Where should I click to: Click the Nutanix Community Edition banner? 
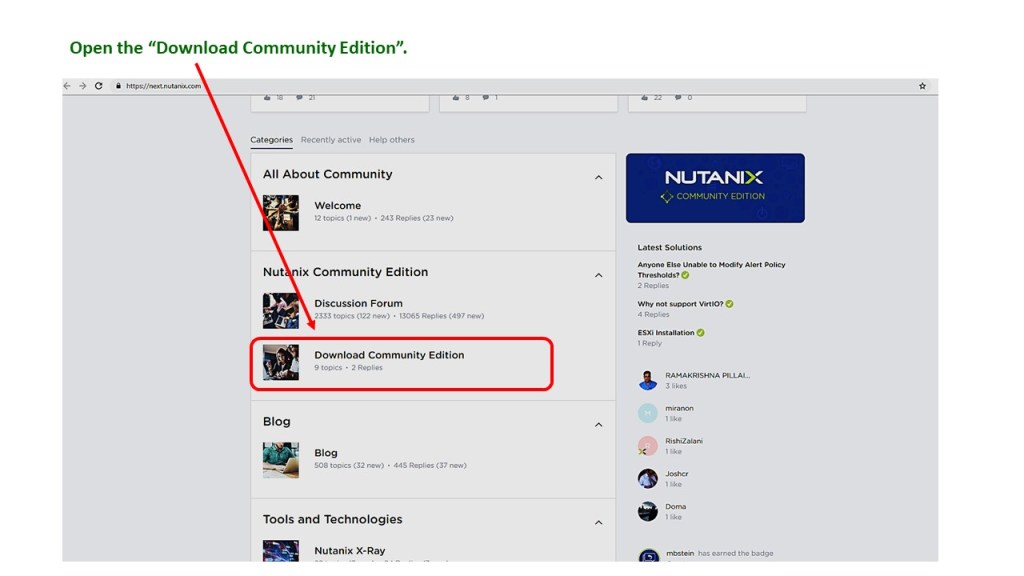pyautogui.click(x=714, y=188)
